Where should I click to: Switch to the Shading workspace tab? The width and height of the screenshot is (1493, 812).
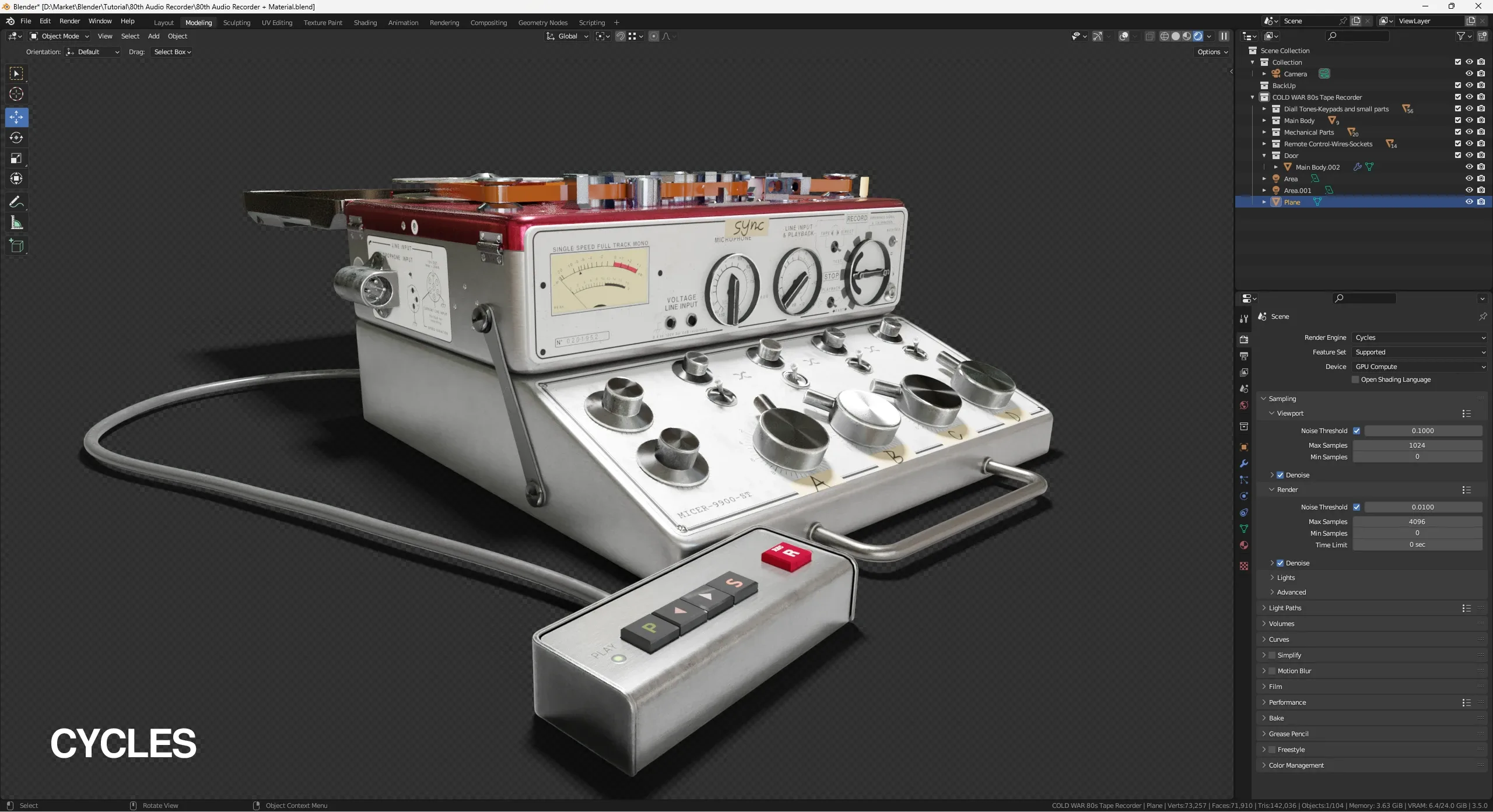365,22
